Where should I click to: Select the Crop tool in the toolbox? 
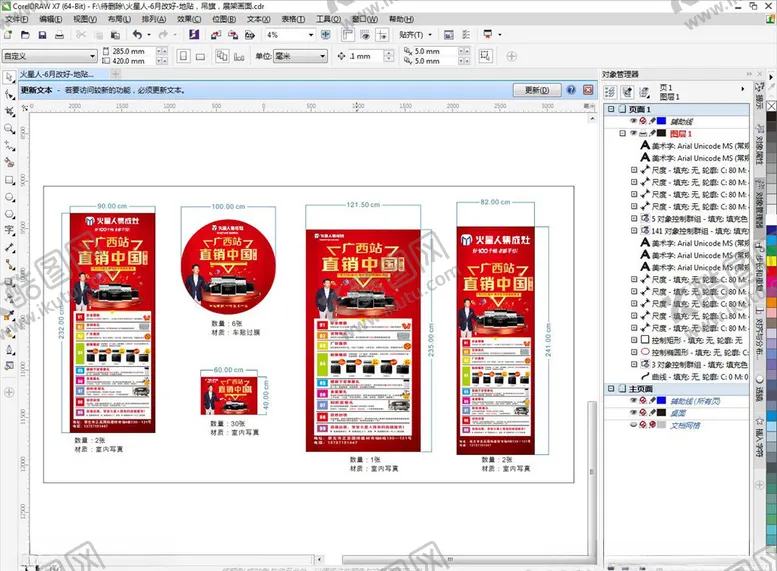coord(9,112)
